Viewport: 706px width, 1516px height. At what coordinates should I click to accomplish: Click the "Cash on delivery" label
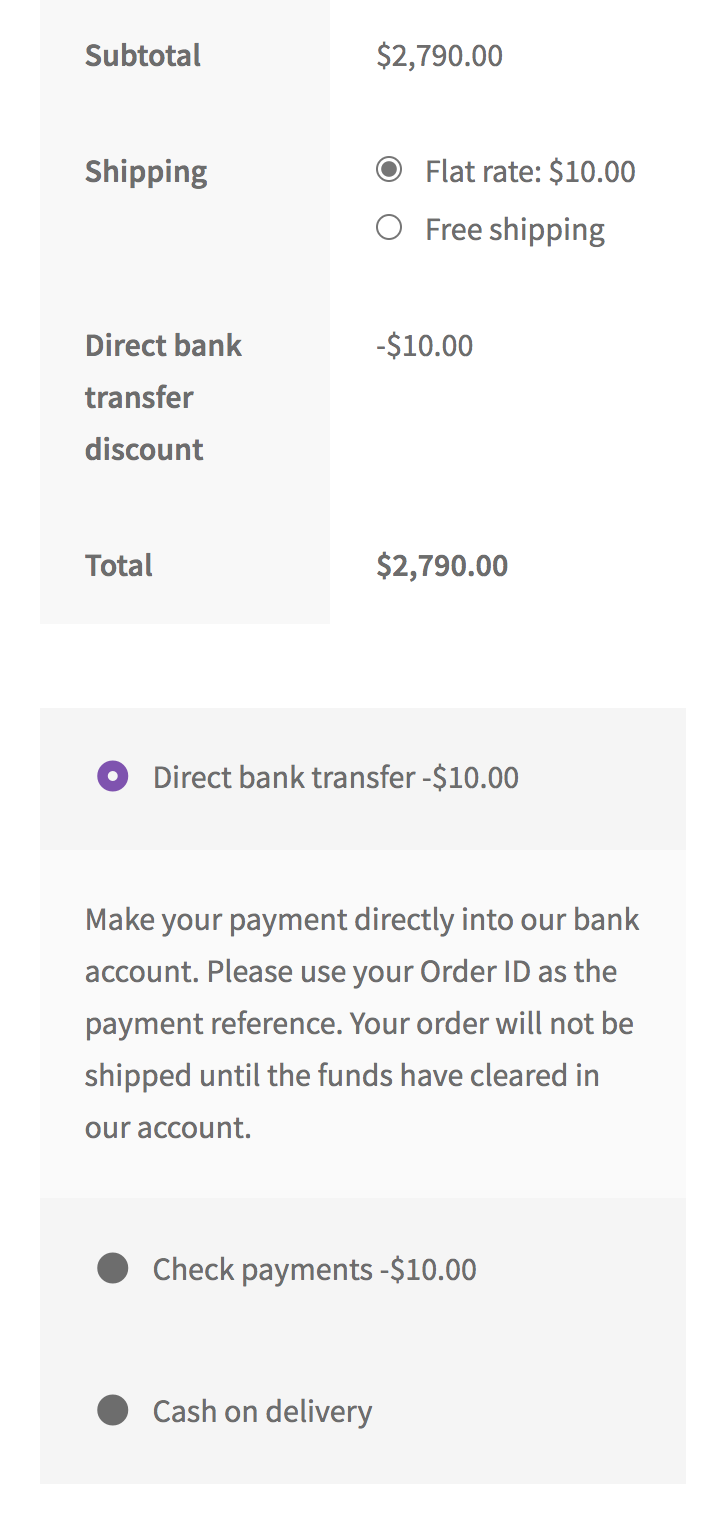pos(262,1411)
